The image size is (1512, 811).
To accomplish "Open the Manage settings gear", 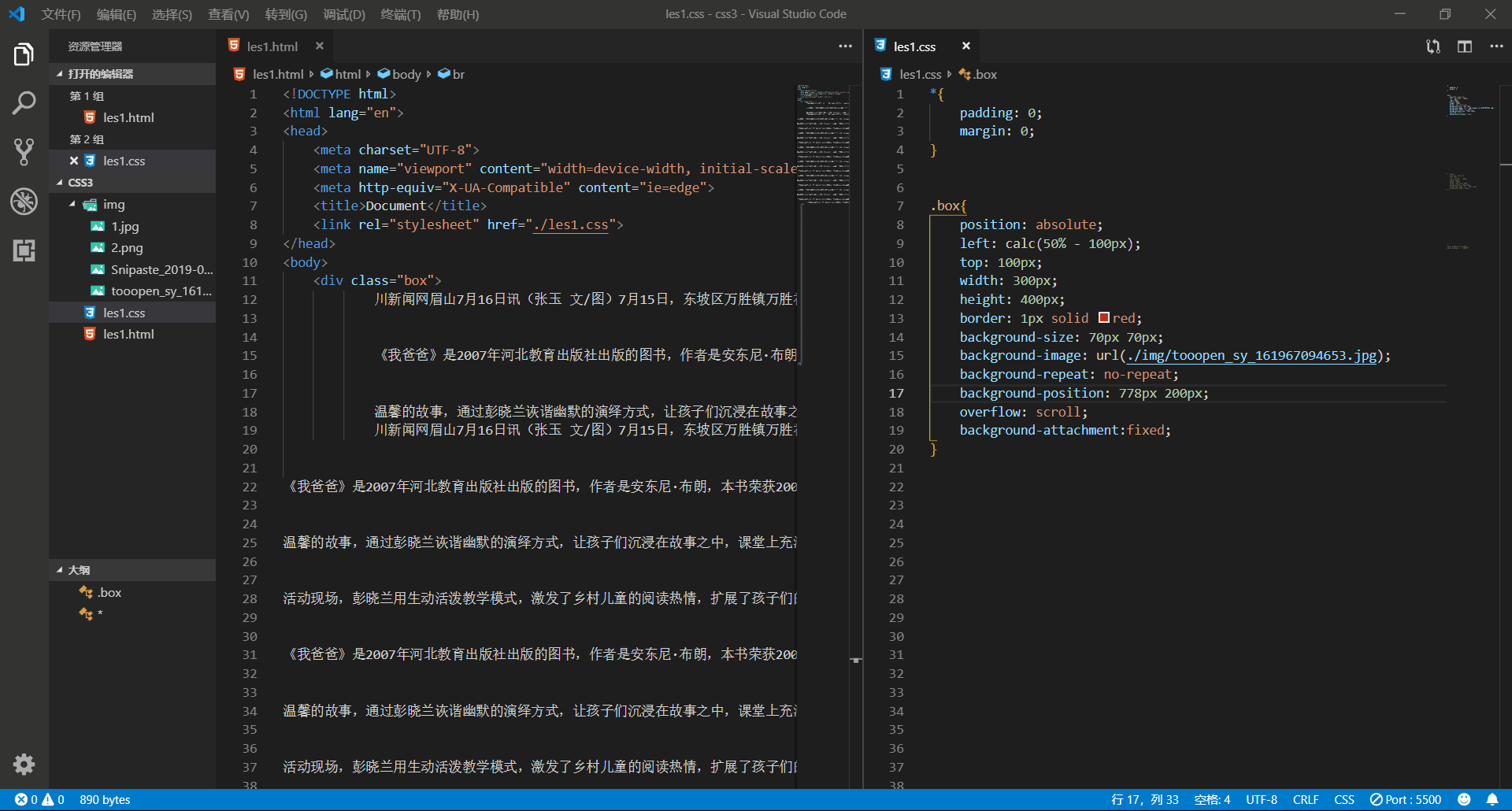I will pos(24,764).
